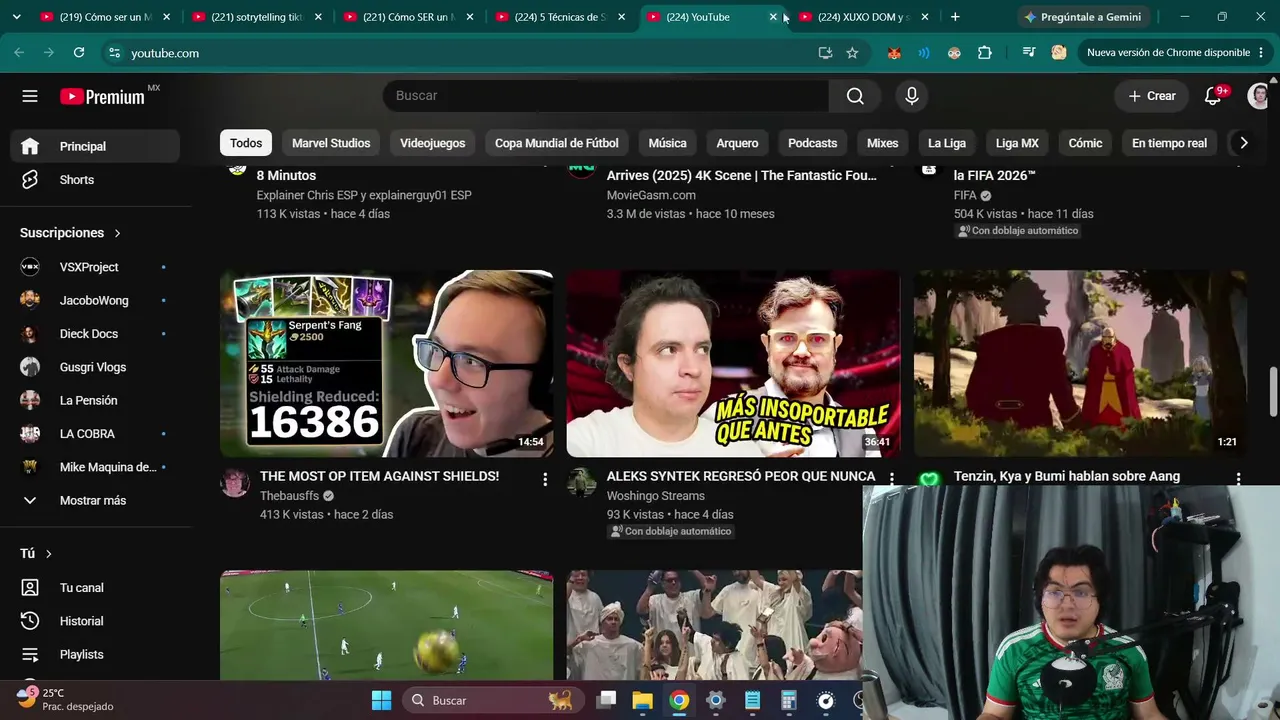Select the Todos filter chip

click(x=246, y=143)
